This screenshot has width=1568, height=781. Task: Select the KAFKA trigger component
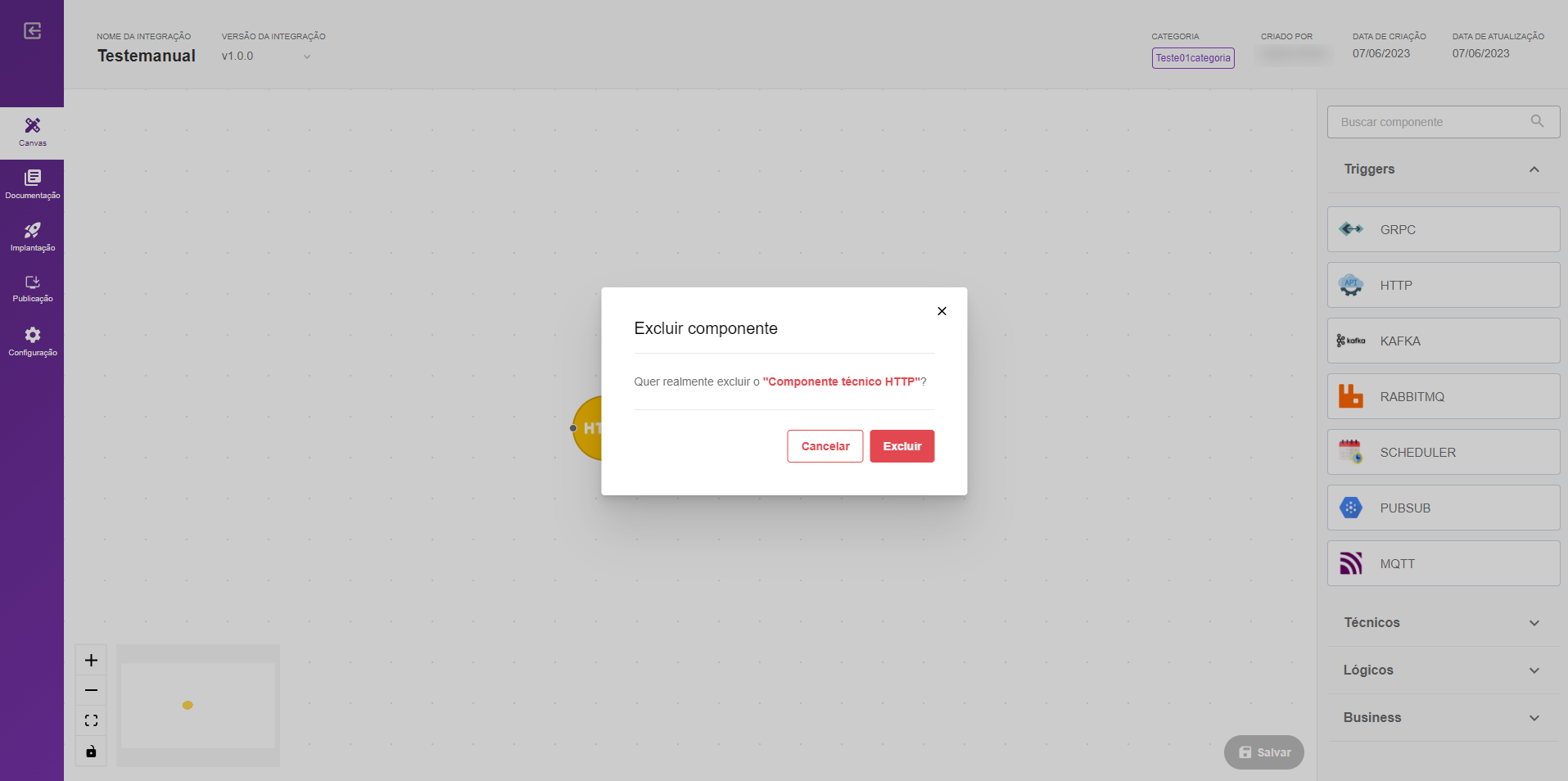[x=1443, y=341]
